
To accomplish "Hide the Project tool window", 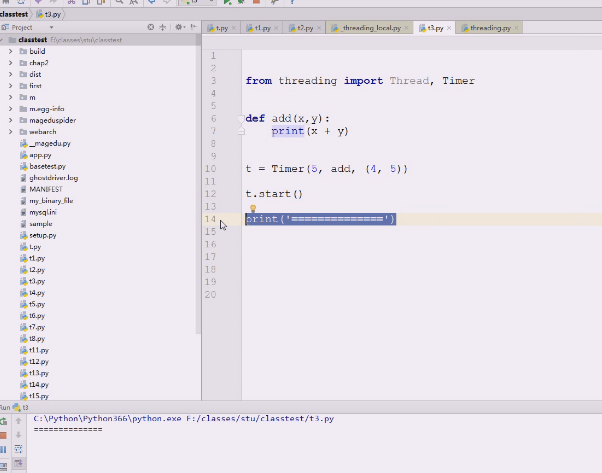I will click(x=194, y=27).
